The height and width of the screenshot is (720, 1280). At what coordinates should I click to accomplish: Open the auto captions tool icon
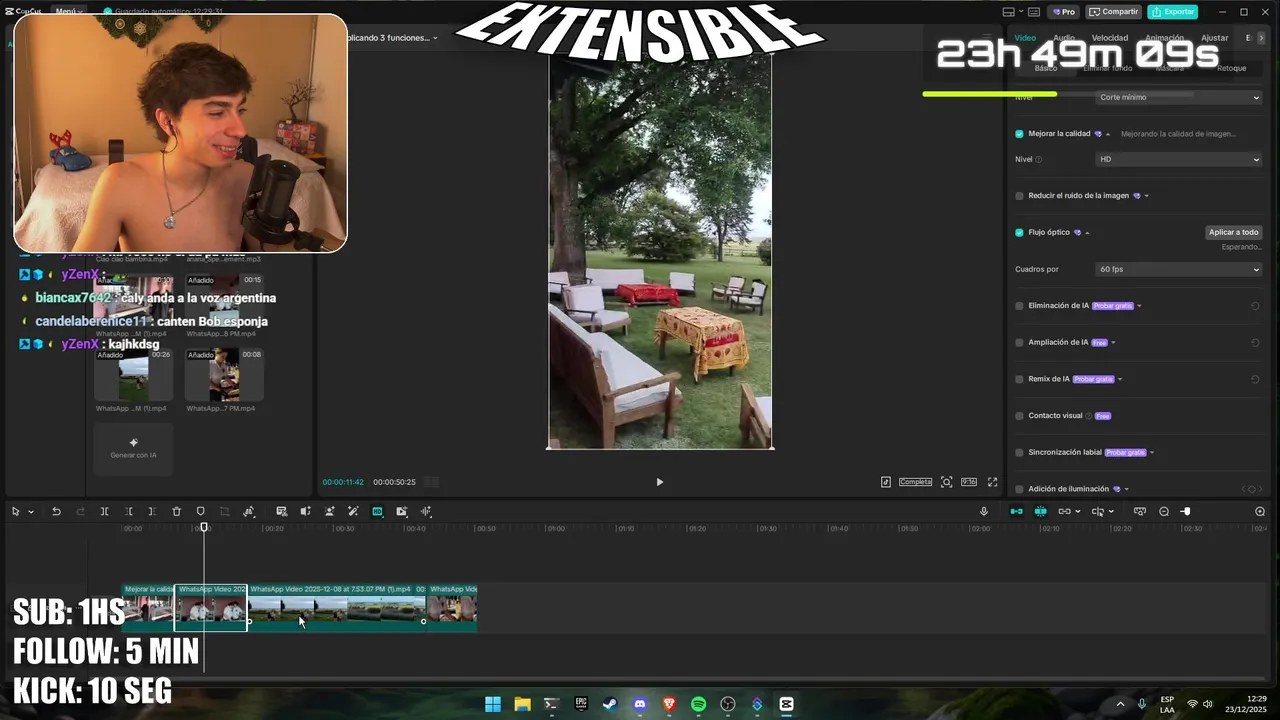[x=282, y=511]
